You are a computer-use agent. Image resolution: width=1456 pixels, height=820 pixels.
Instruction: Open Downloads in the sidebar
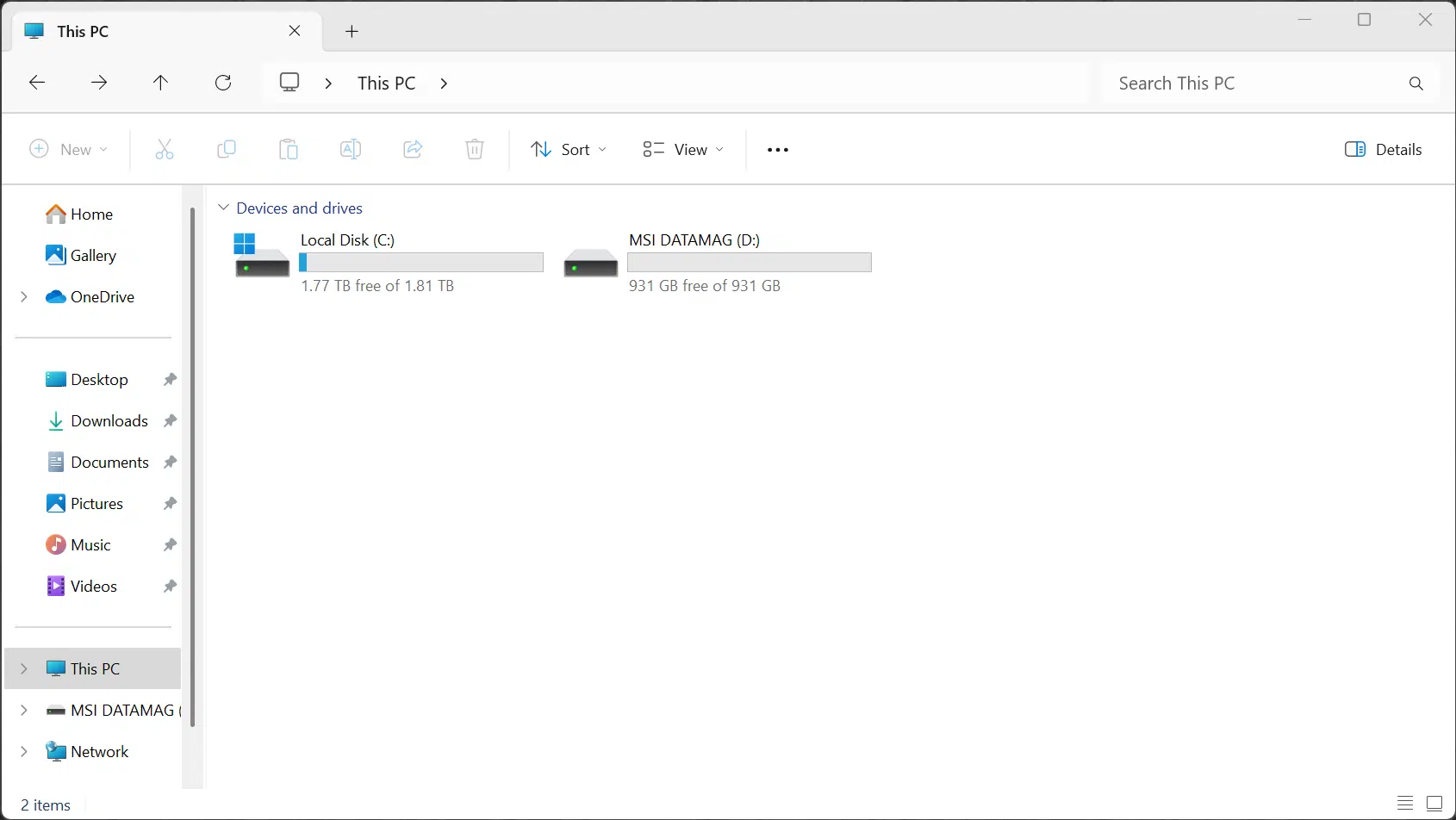[x=109, y=421]
